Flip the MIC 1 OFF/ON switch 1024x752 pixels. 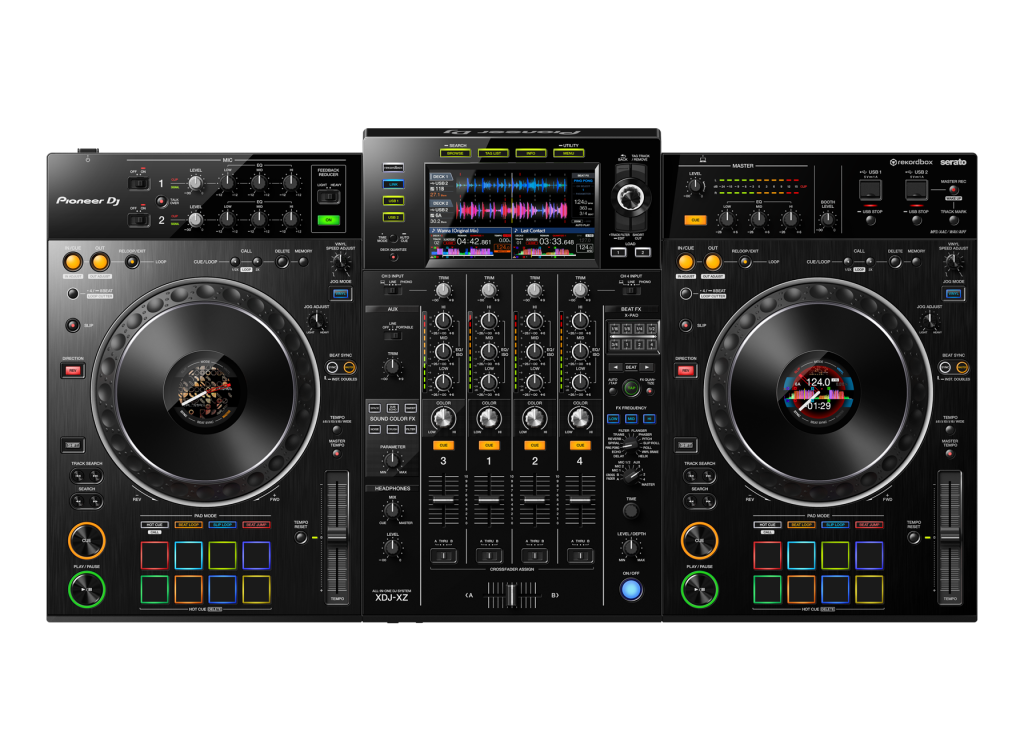coord(138,183)
